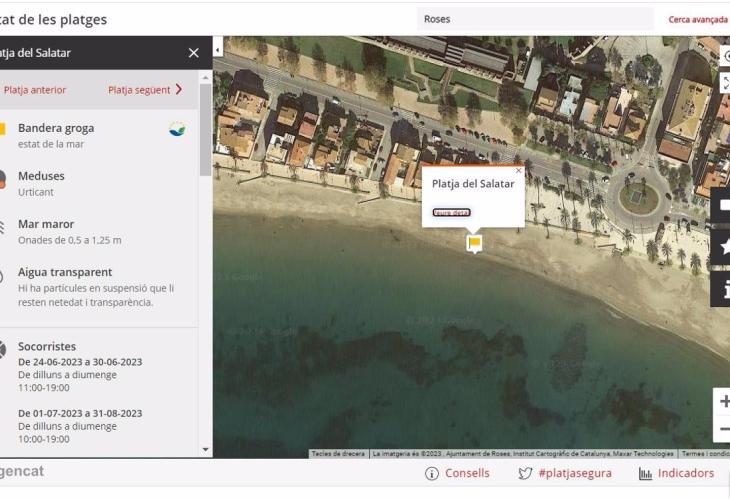Image resolution: width=730 pixels, height=500 pixels.
Task: Collapse the side panel with arrow handle
Action: pyautogui.click(x=218, y=49)
